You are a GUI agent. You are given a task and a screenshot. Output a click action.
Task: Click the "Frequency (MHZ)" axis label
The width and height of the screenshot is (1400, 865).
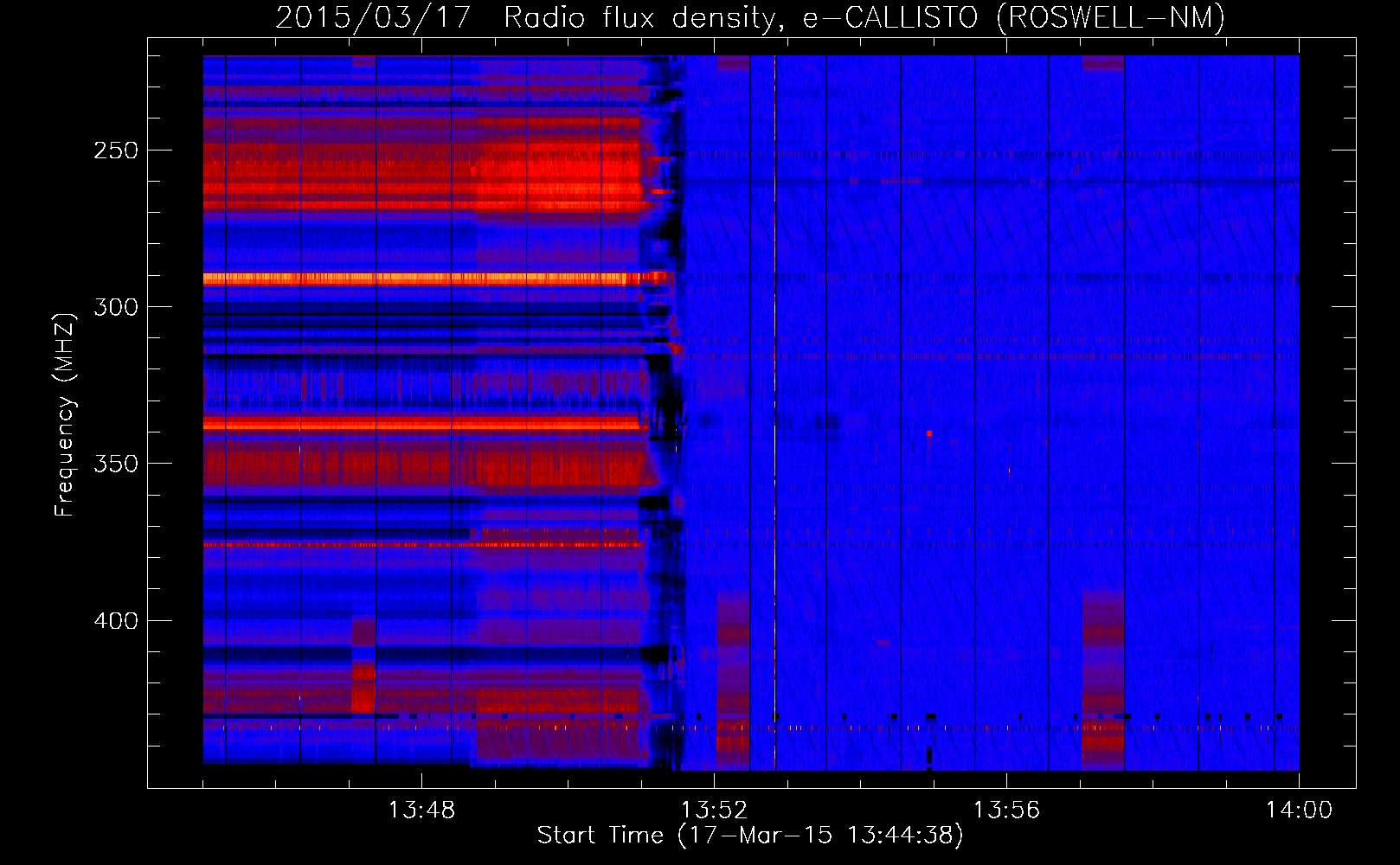pyautogui.click(x=64, y=415)
